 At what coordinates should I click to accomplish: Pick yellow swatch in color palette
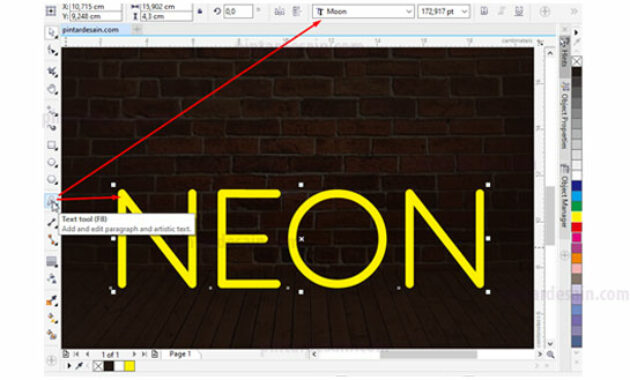(x=577, y=217)
